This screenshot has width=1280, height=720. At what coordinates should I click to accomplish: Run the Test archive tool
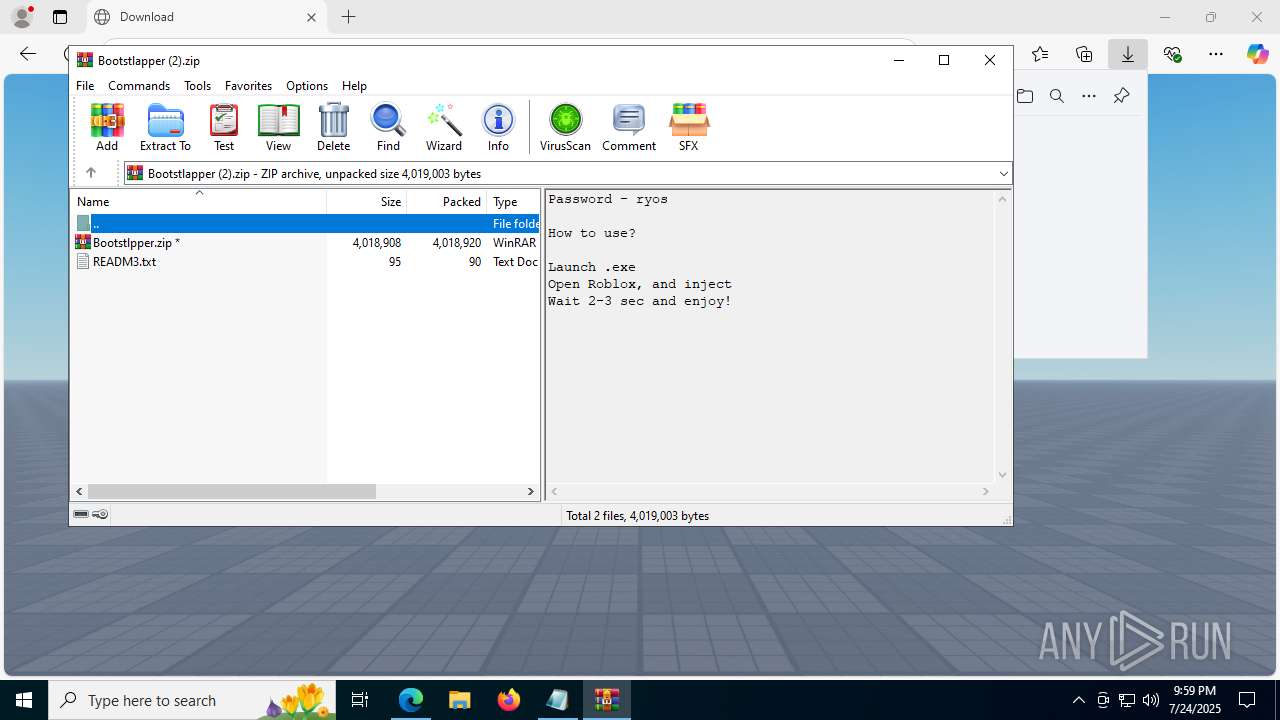coord(224,127)
